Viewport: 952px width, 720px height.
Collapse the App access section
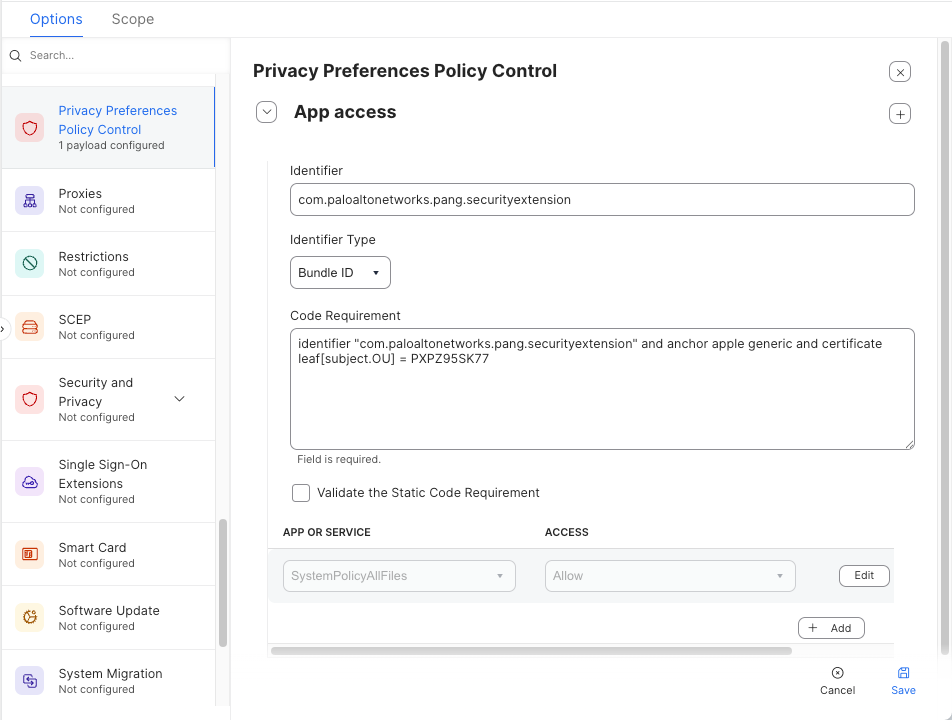point(266,113)
